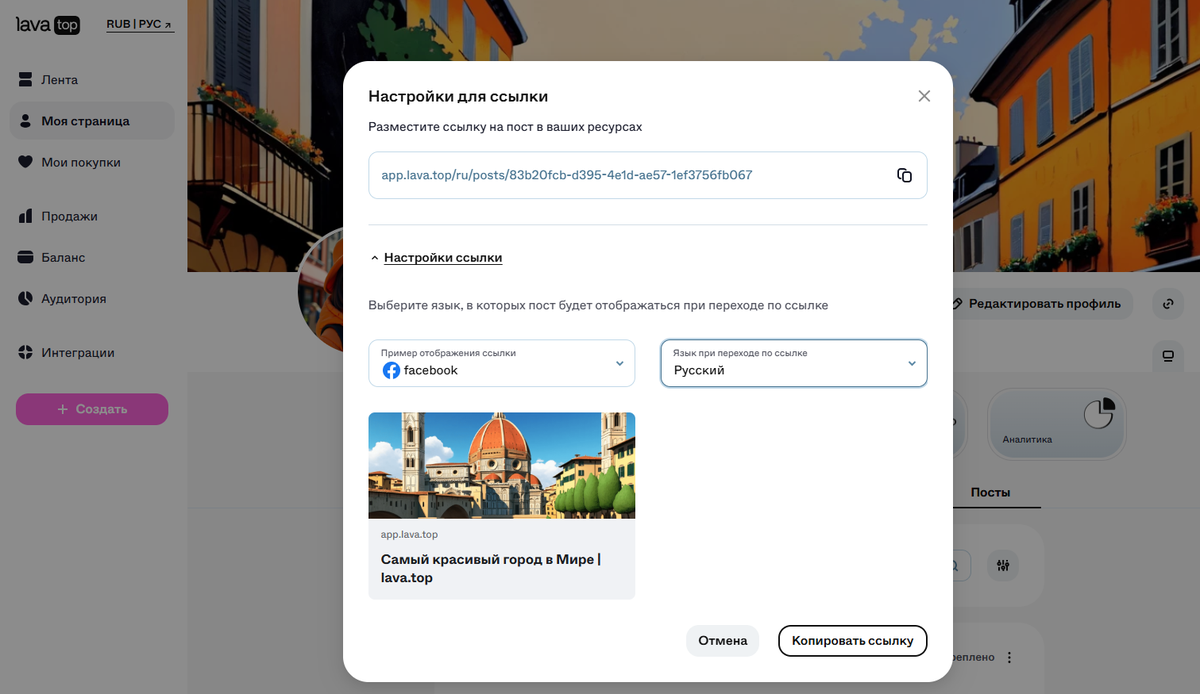Copy the post URL with the copy icon
The image size is (1200, 694).
click(904, 175)
